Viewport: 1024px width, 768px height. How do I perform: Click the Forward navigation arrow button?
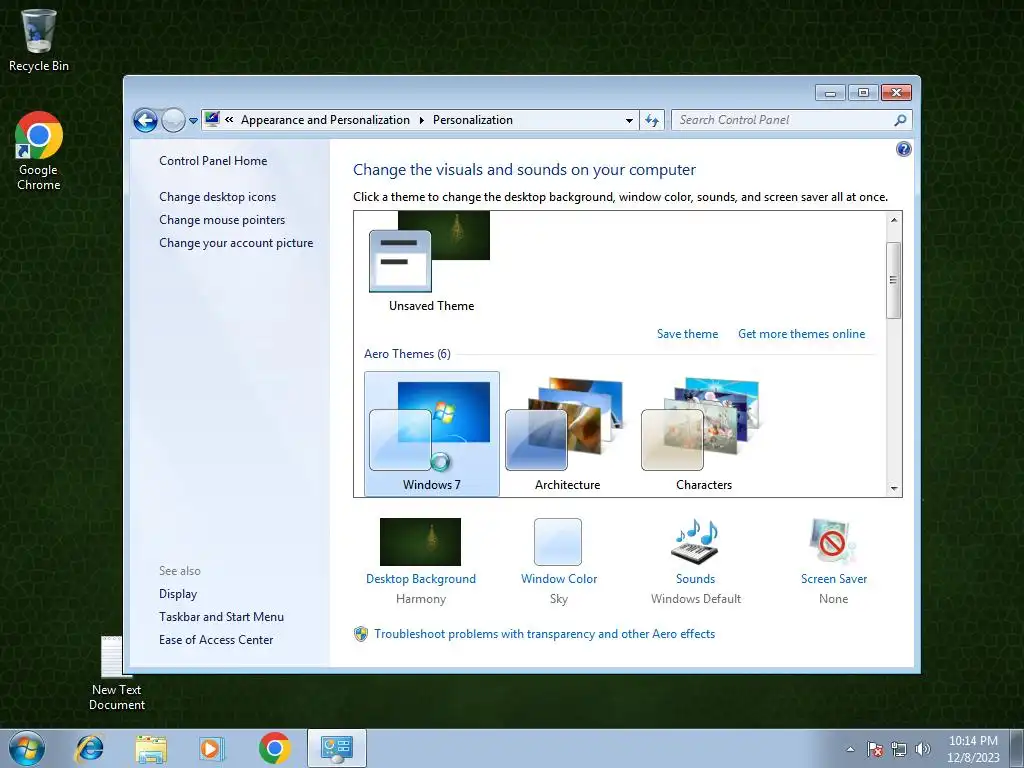[173, 120]
